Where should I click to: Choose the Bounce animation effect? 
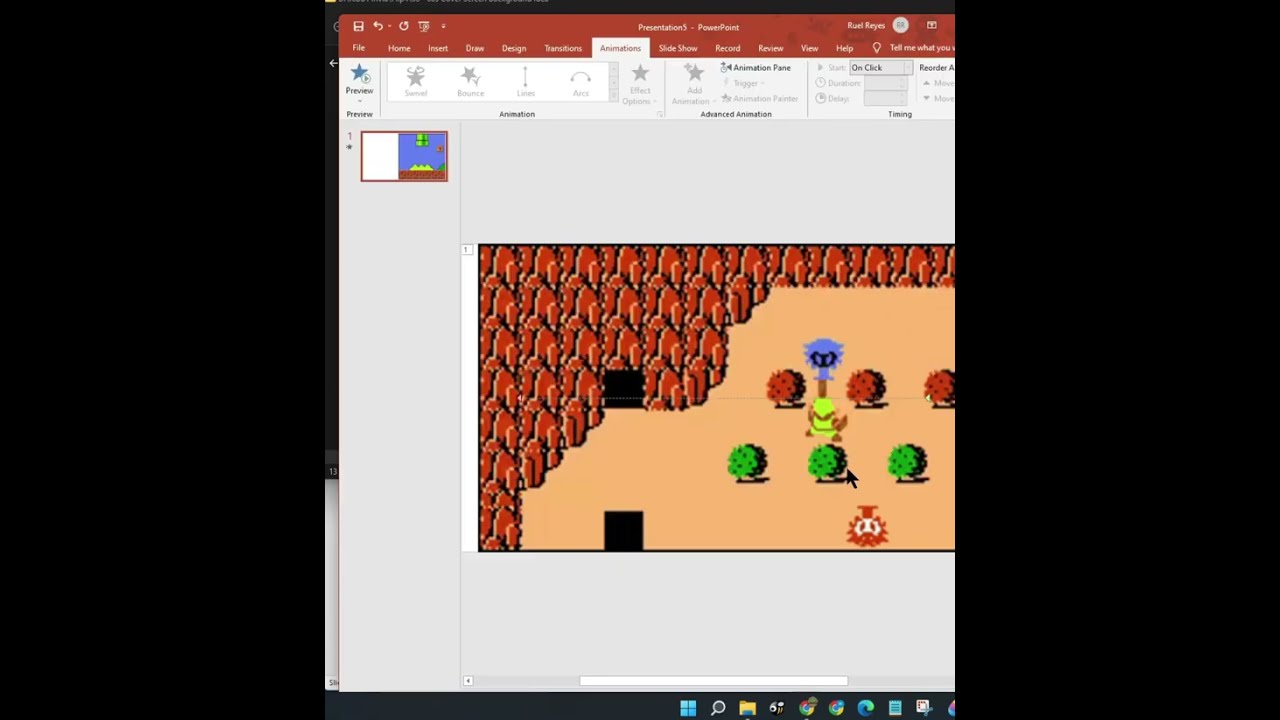471,82
